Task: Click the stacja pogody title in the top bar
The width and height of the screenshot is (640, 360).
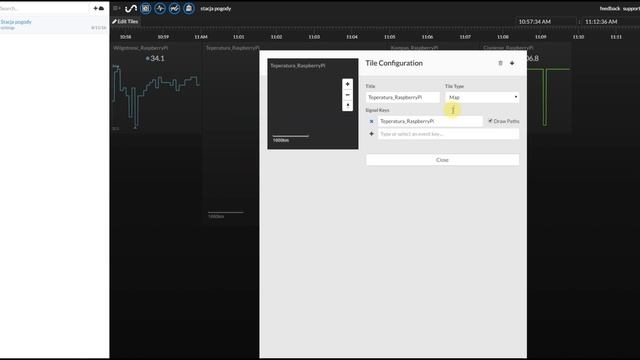Action: (216, 9)
